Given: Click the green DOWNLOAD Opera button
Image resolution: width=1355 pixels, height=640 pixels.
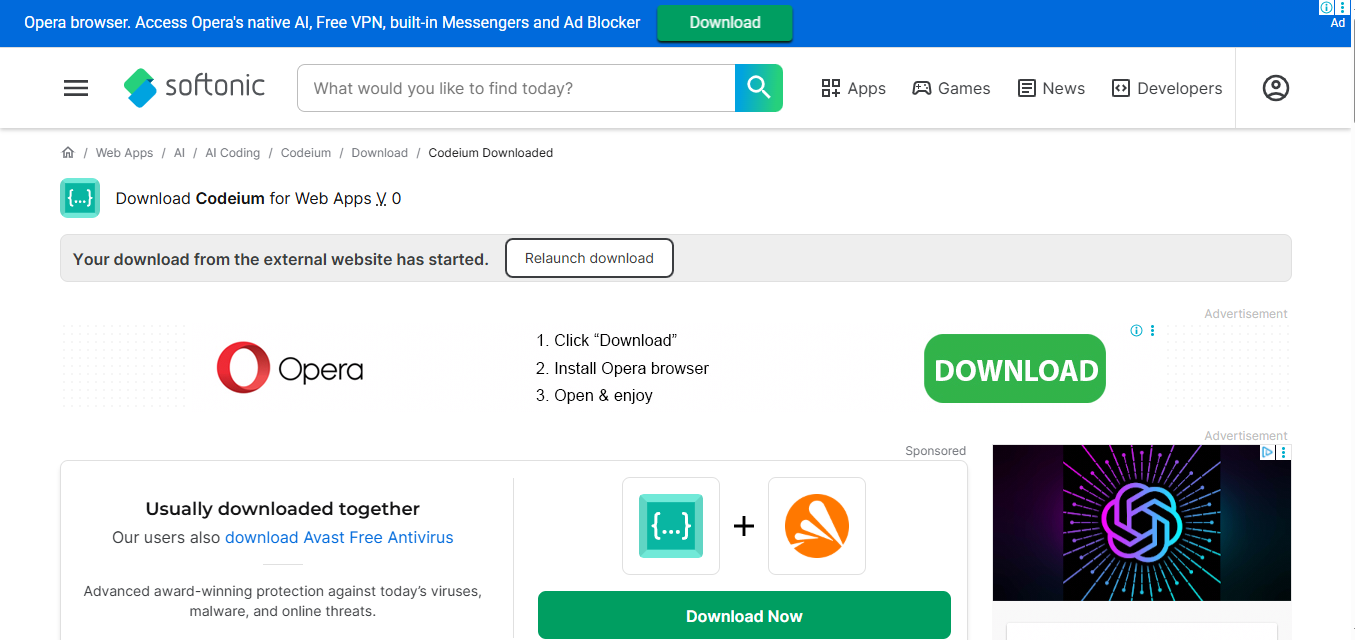Looking at the screenshot, I should (x=1015, y=369).
